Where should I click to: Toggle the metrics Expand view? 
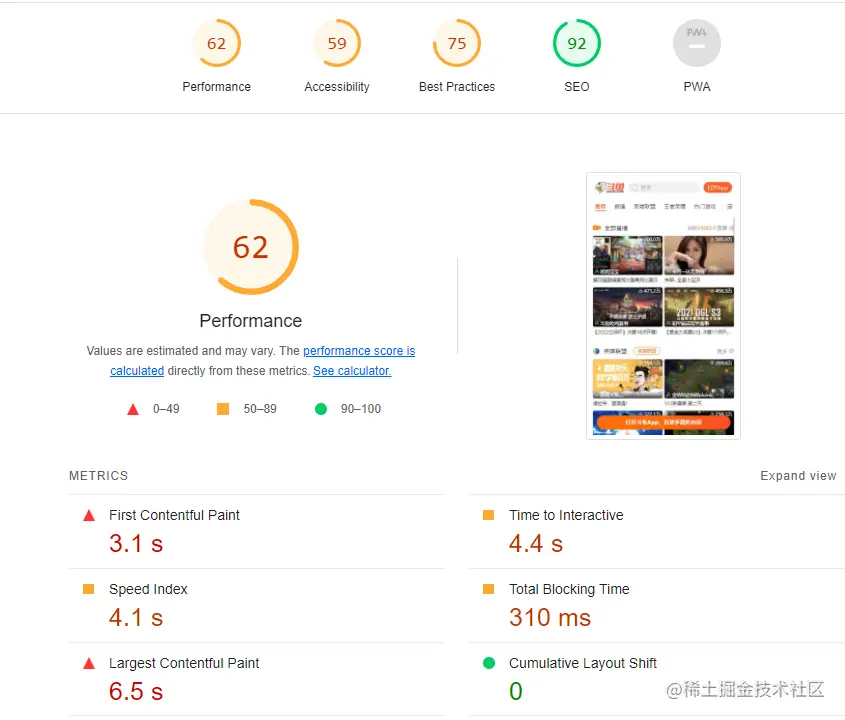pos(798,476)
